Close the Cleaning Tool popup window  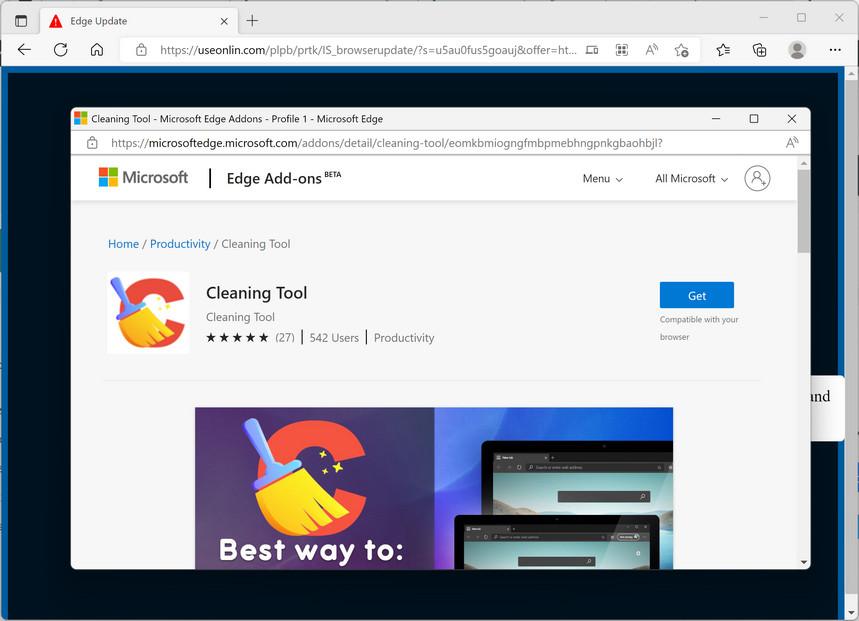pos(792,118)
